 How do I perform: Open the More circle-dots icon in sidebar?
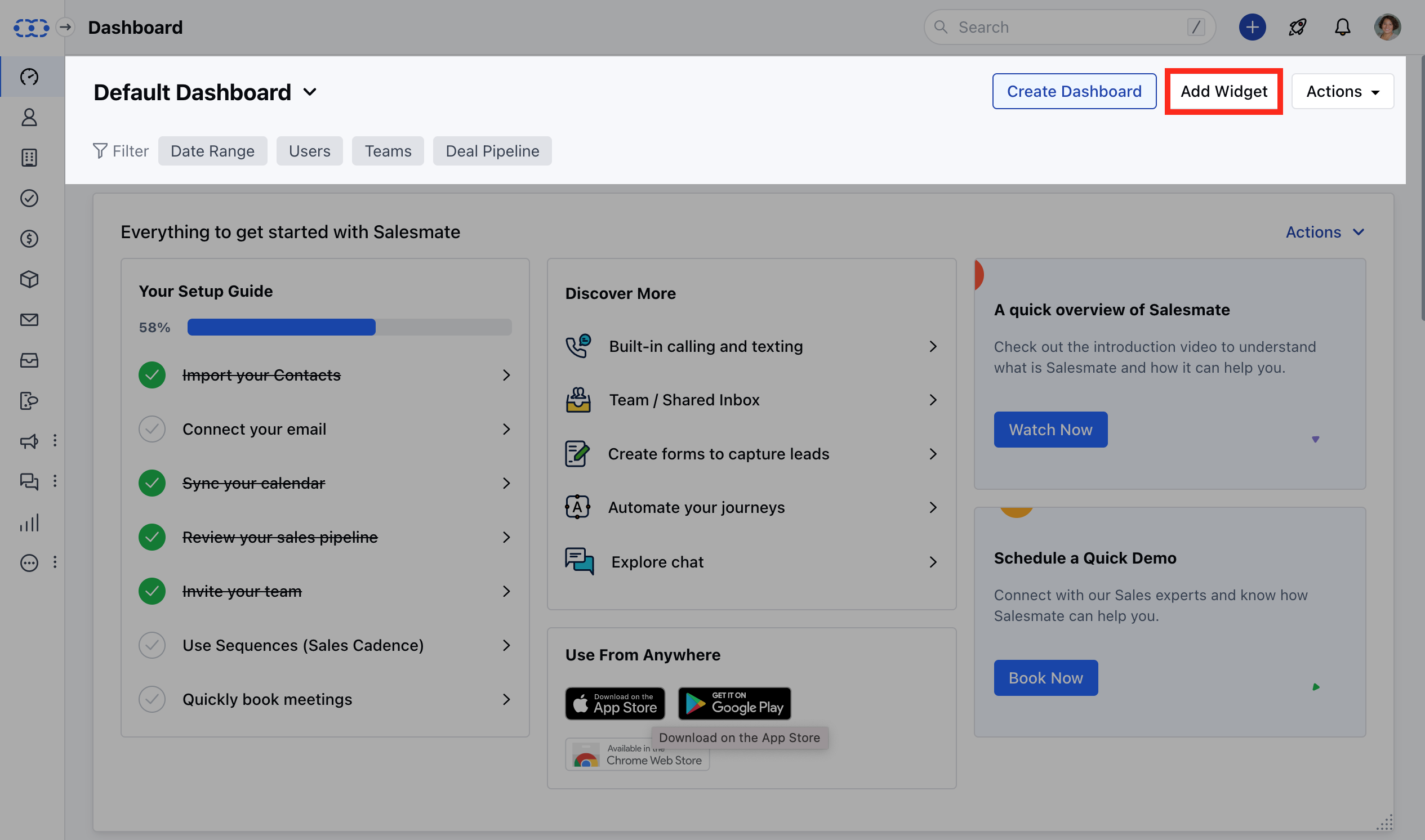click(x=29, y=562)
